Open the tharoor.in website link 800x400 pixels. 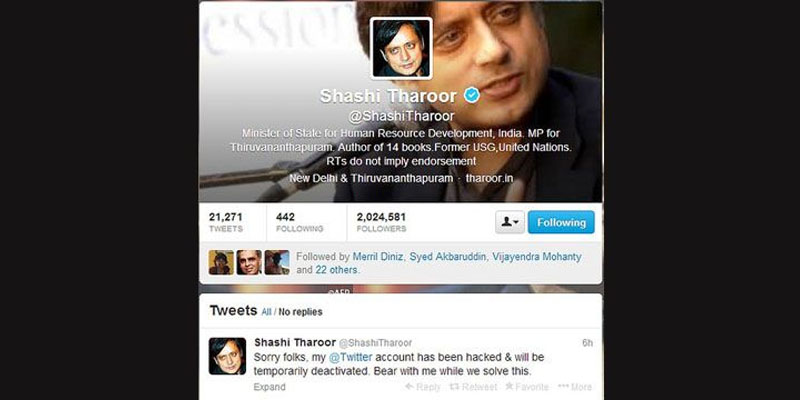(x=489, y=179)
